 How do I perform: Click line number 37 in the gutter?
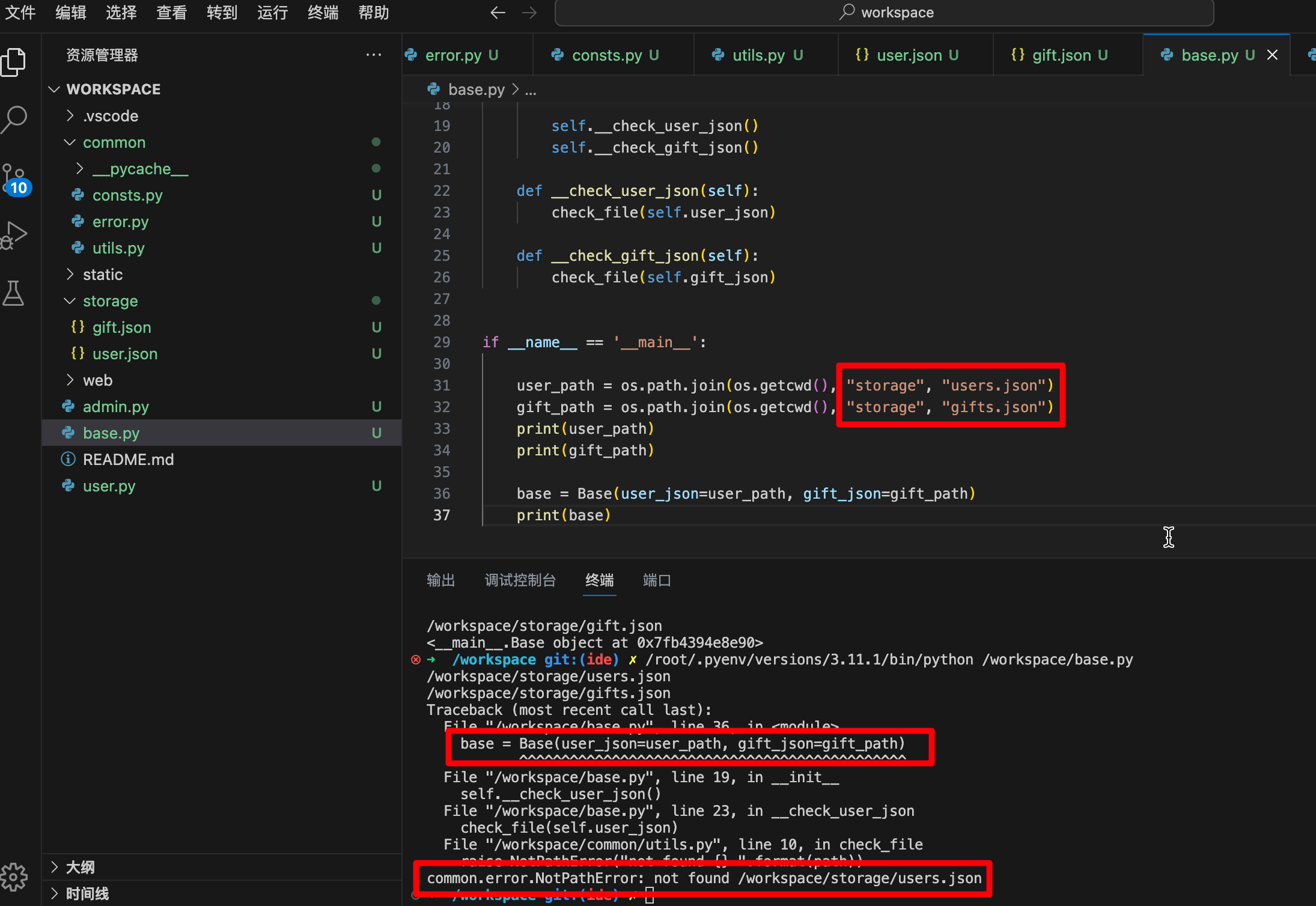coord(442,515)
